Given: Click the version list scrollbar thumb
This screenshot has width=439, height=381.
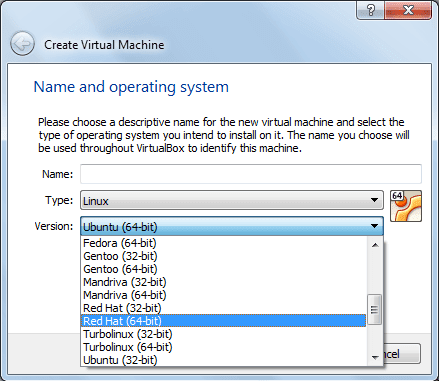Looking at the screenshot, I should tap(375, 310).
